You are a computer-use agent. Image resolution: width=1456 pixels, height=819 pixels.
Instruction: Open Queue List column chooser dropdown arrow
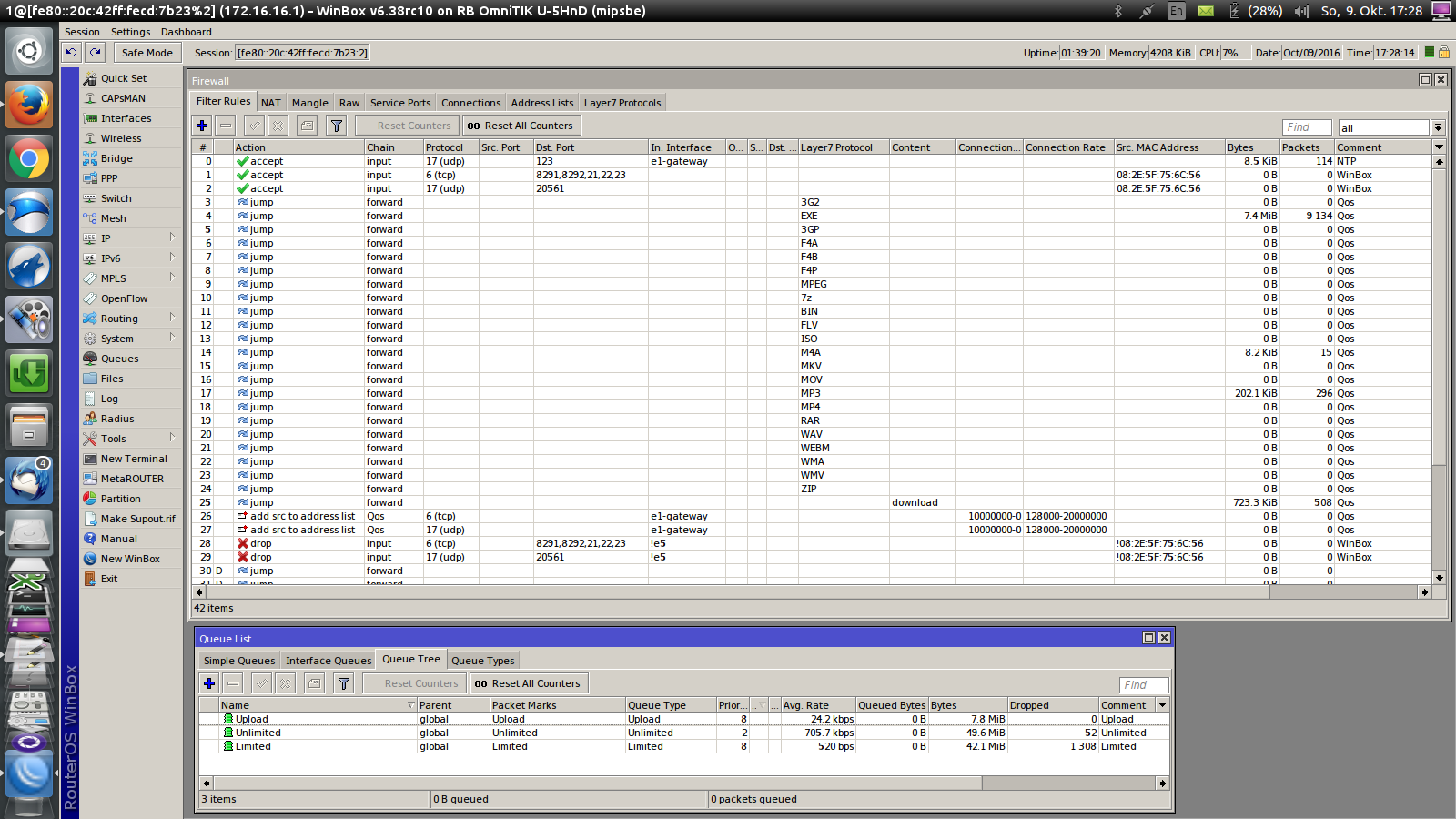coord(1162,705)
